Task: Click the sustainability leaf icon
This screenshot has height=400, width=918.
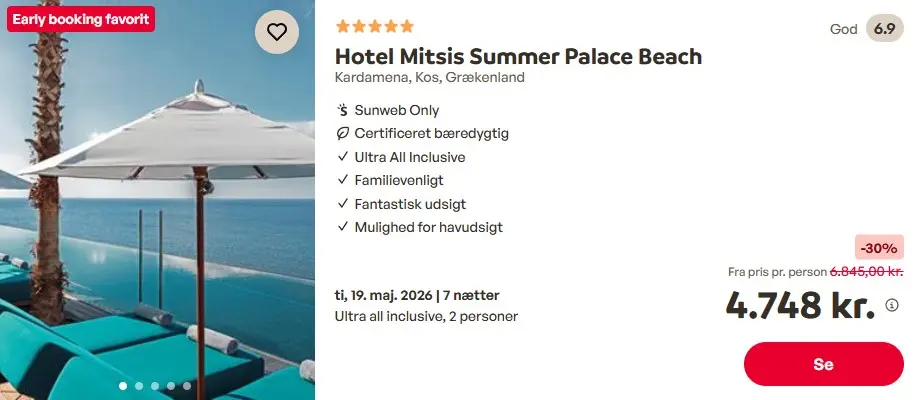Action: click(x=342, y=134)
